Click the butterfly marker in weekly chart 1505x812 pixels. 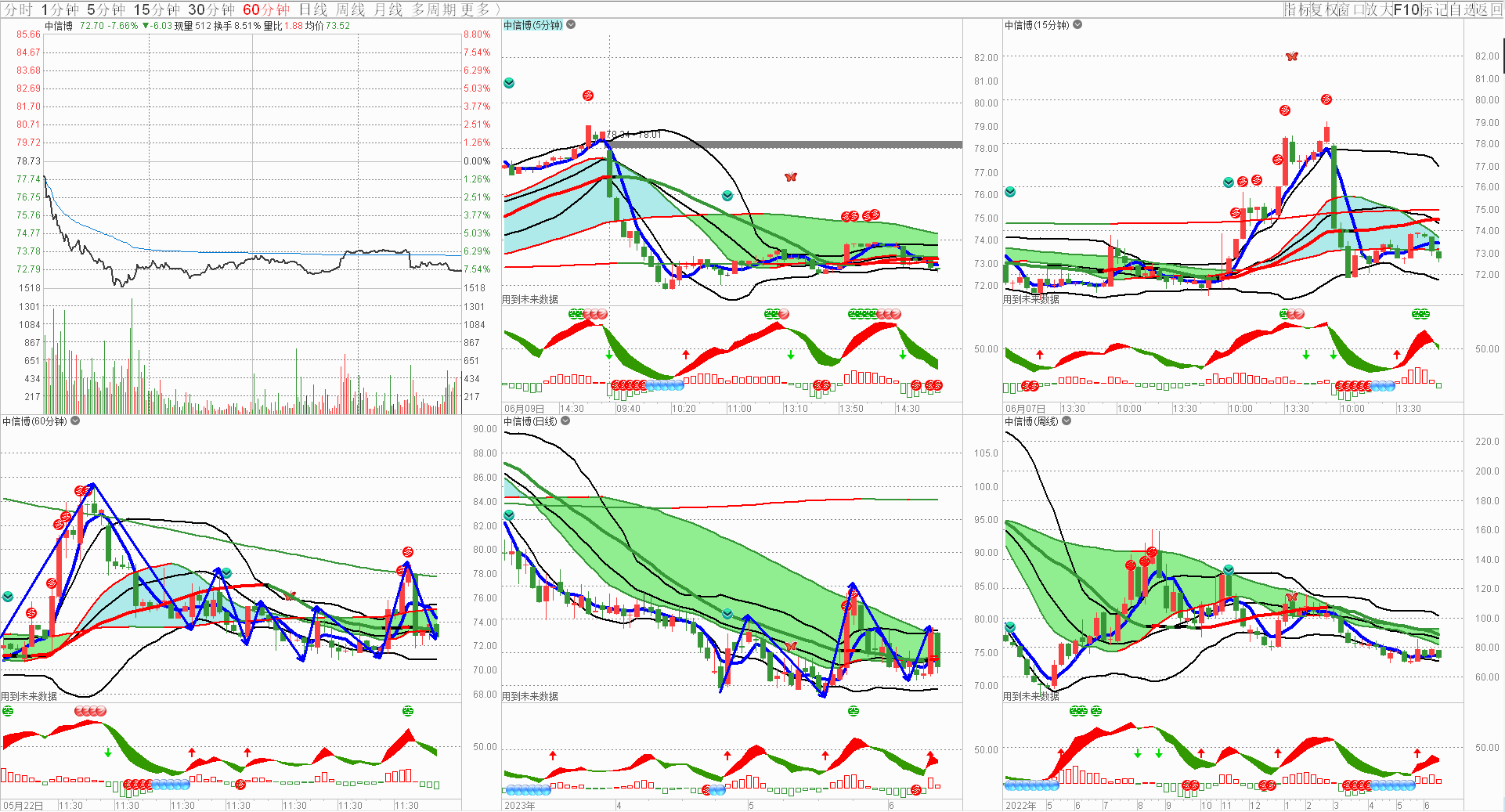[x=1291, y=597]
